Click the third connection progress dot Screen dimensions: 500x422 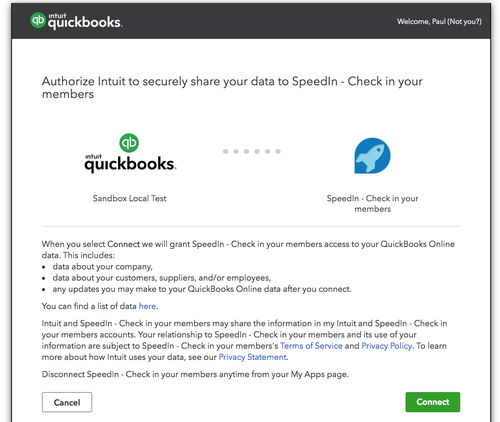pyautogui.click(x=247, y=151)
